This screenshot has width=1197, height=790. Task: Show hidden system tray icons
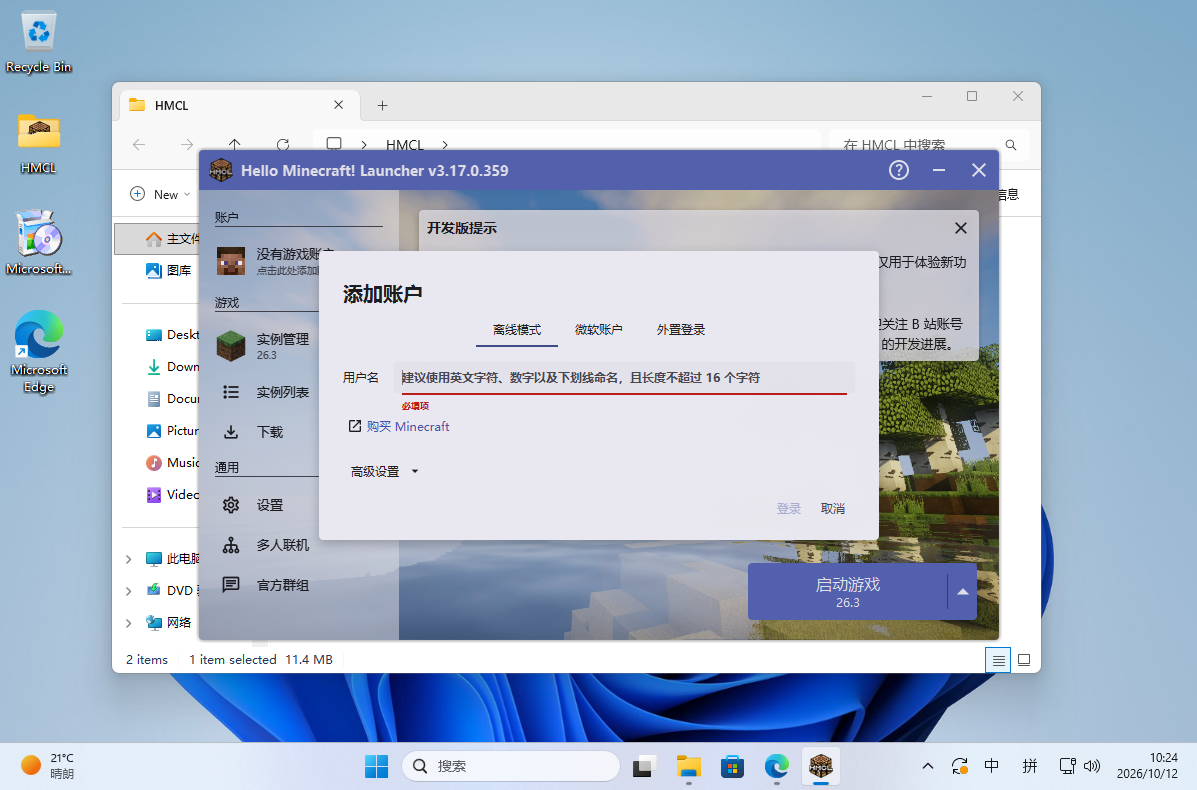click(928, 766)
